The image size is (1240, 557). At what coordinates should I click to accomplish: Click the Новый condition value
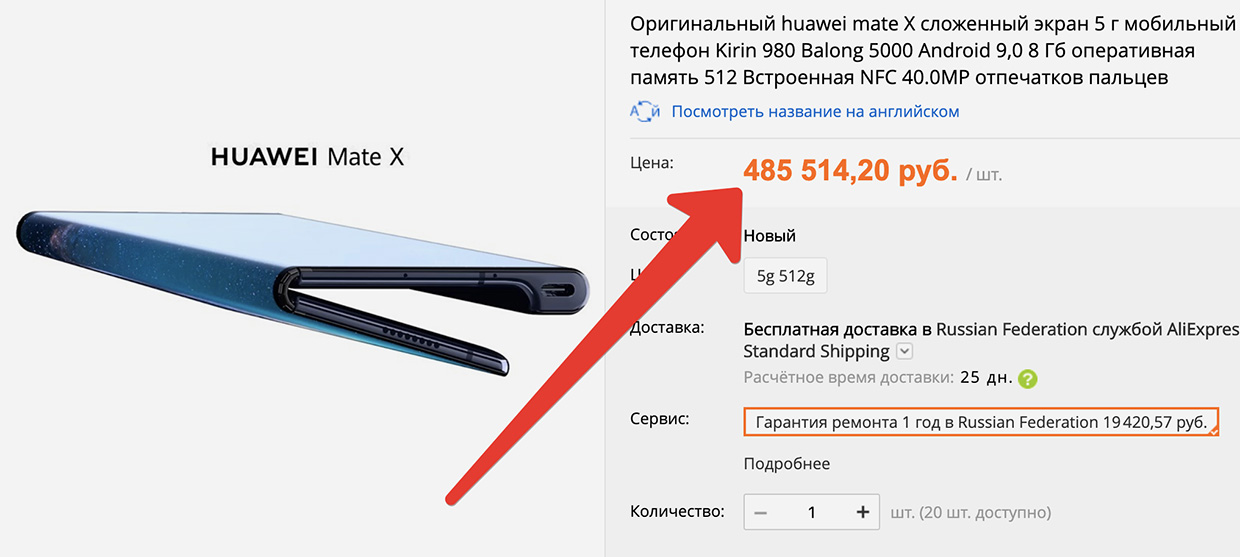pyautogui.click(x=769, y=236)
